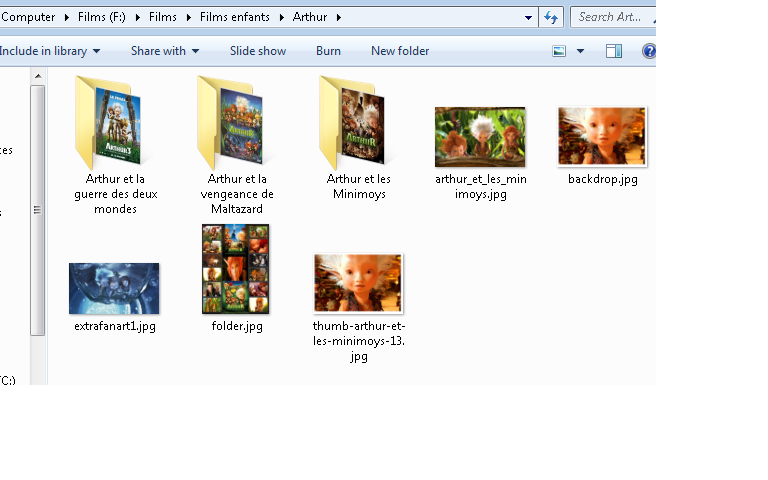
Task: Open the Help icon
Action: pyautogui.click(x=648, y=51)
